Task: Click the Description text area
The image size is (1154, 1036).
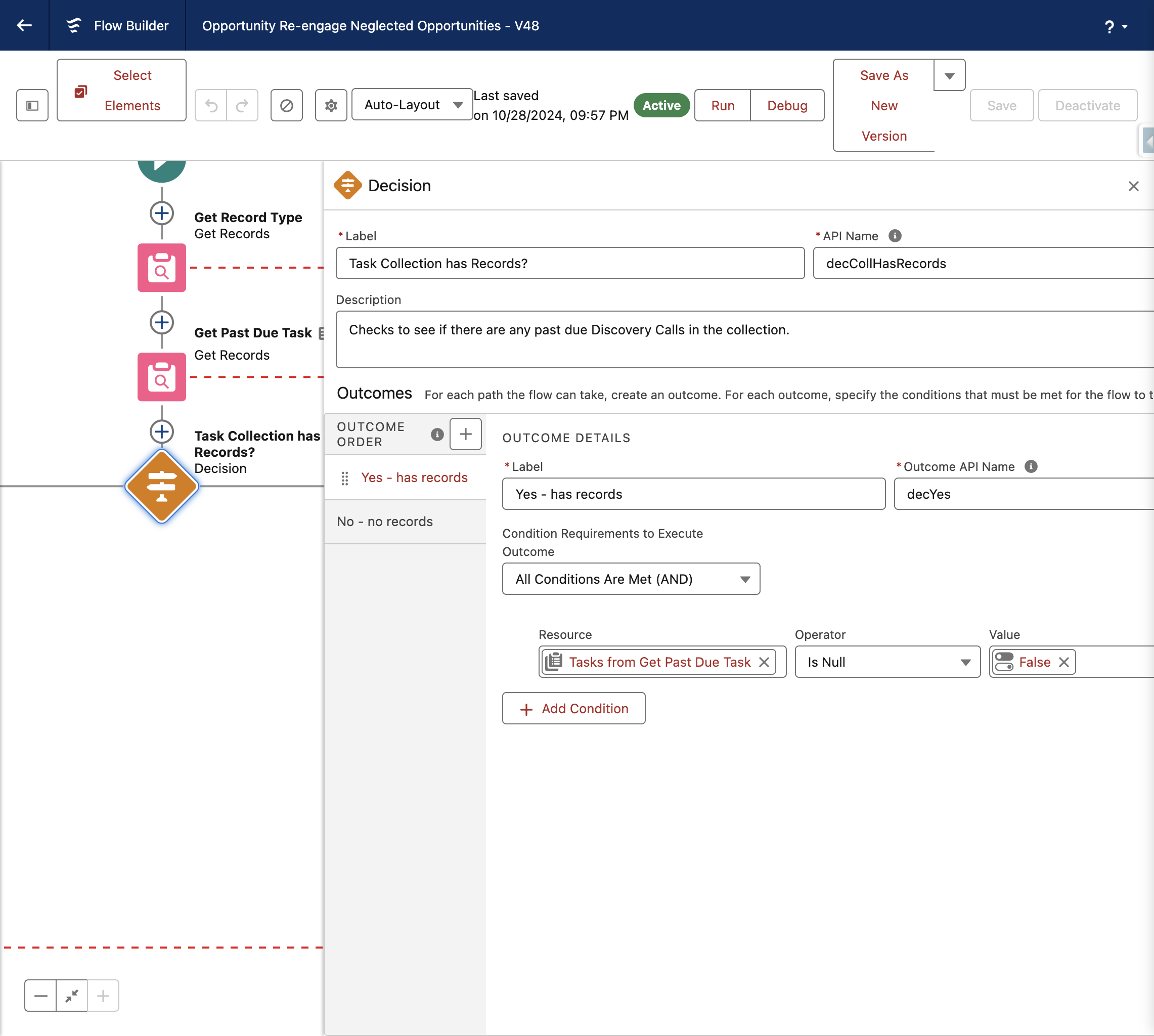Action: [745, 339]
